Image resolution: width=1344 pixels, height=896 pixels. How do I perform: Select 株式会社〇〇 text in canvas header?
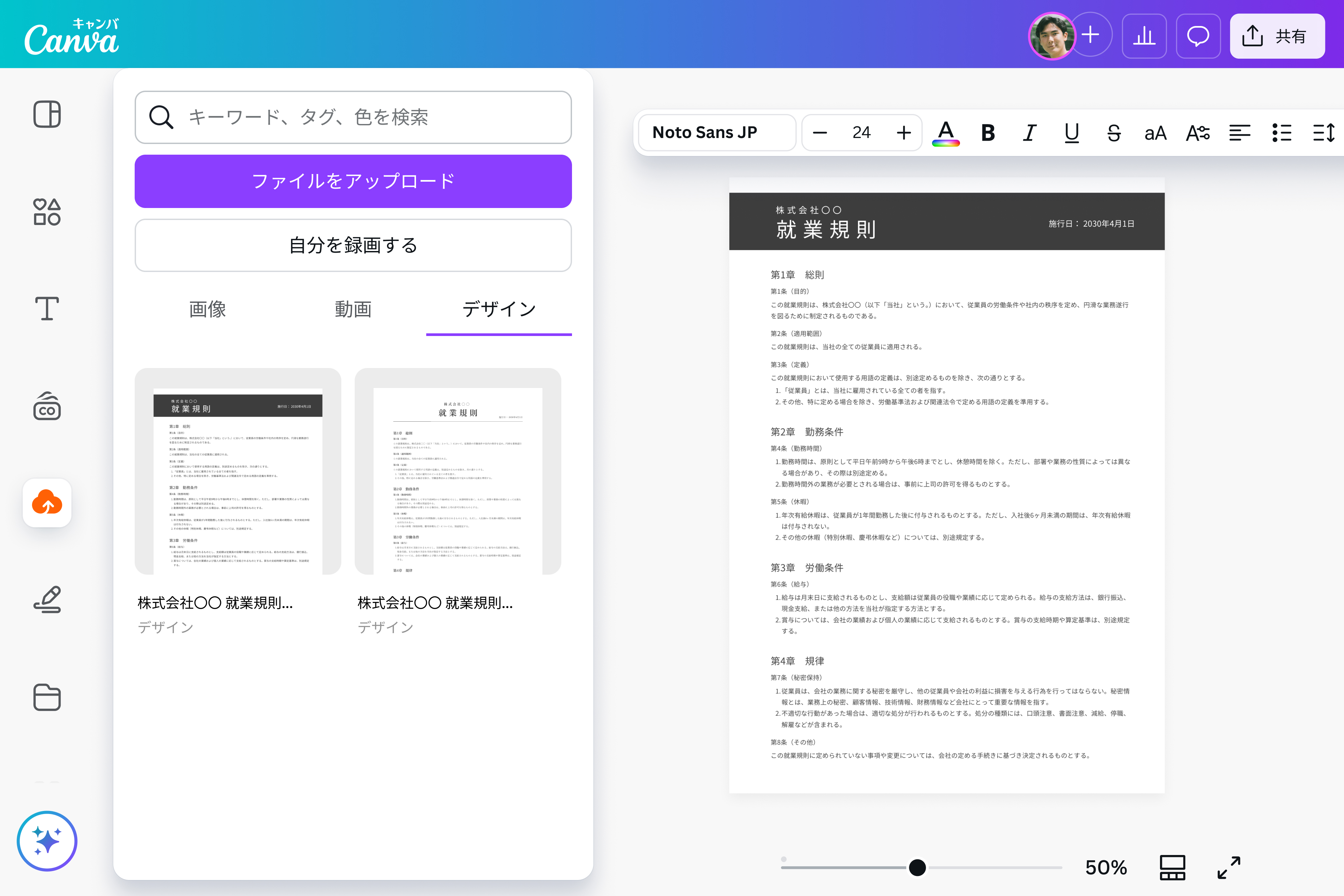tap(809, 210)
